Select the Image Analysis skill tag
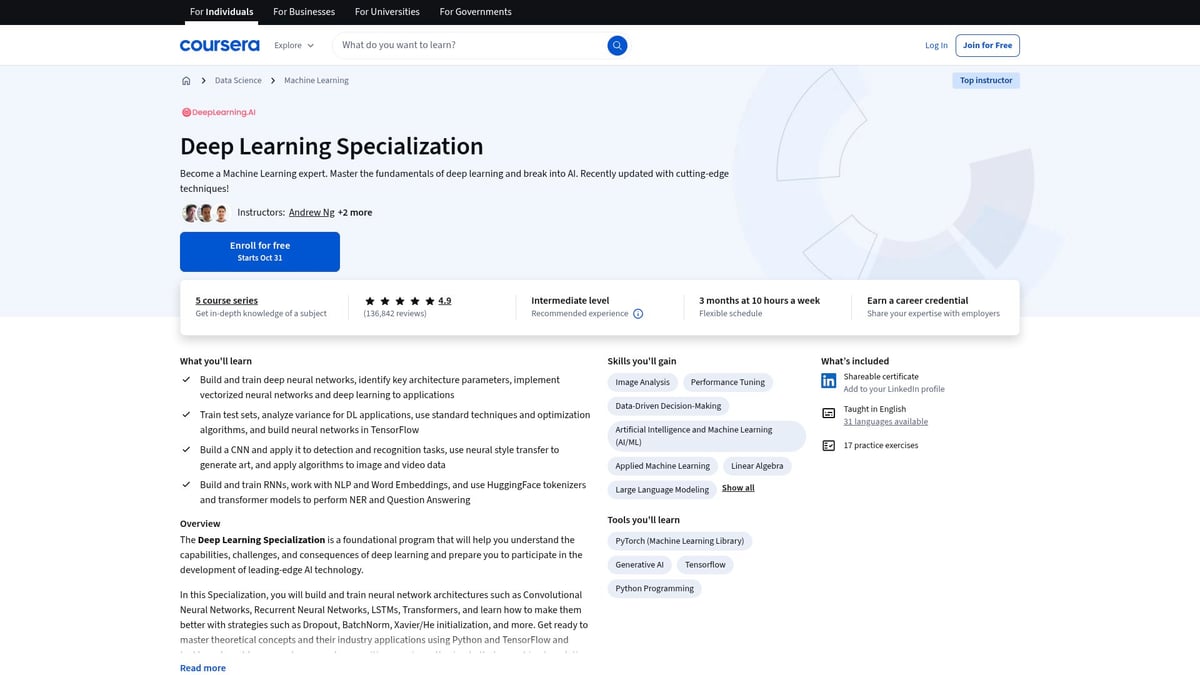 (643, 382)
